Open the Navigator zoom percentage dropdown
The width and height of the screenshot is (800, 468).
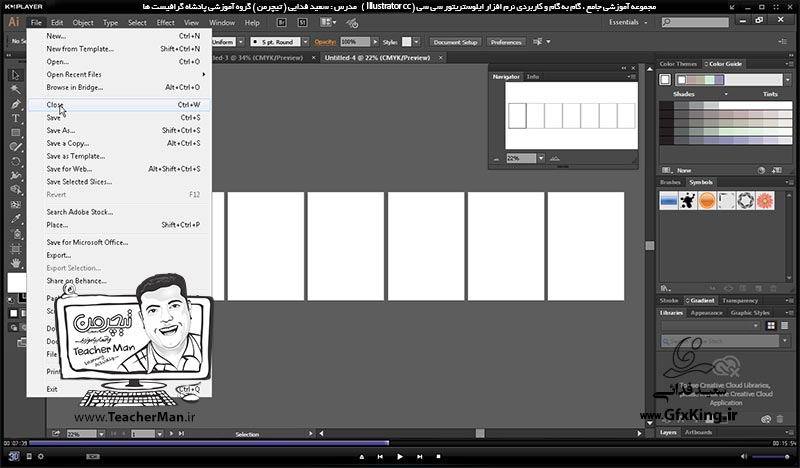coord(541,158)
